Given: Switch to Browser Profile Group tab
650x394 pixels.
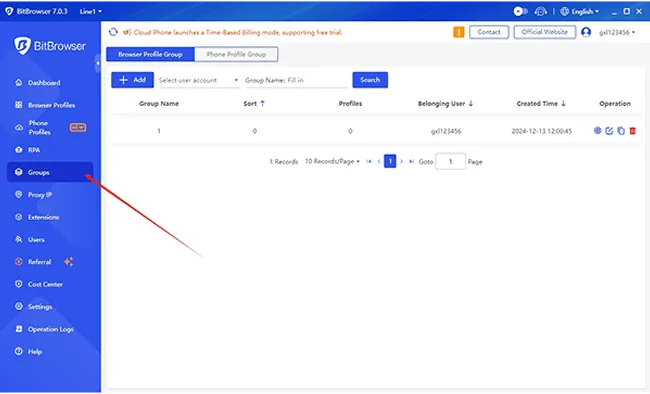Looking at the screenshot, I should (150, 54).
